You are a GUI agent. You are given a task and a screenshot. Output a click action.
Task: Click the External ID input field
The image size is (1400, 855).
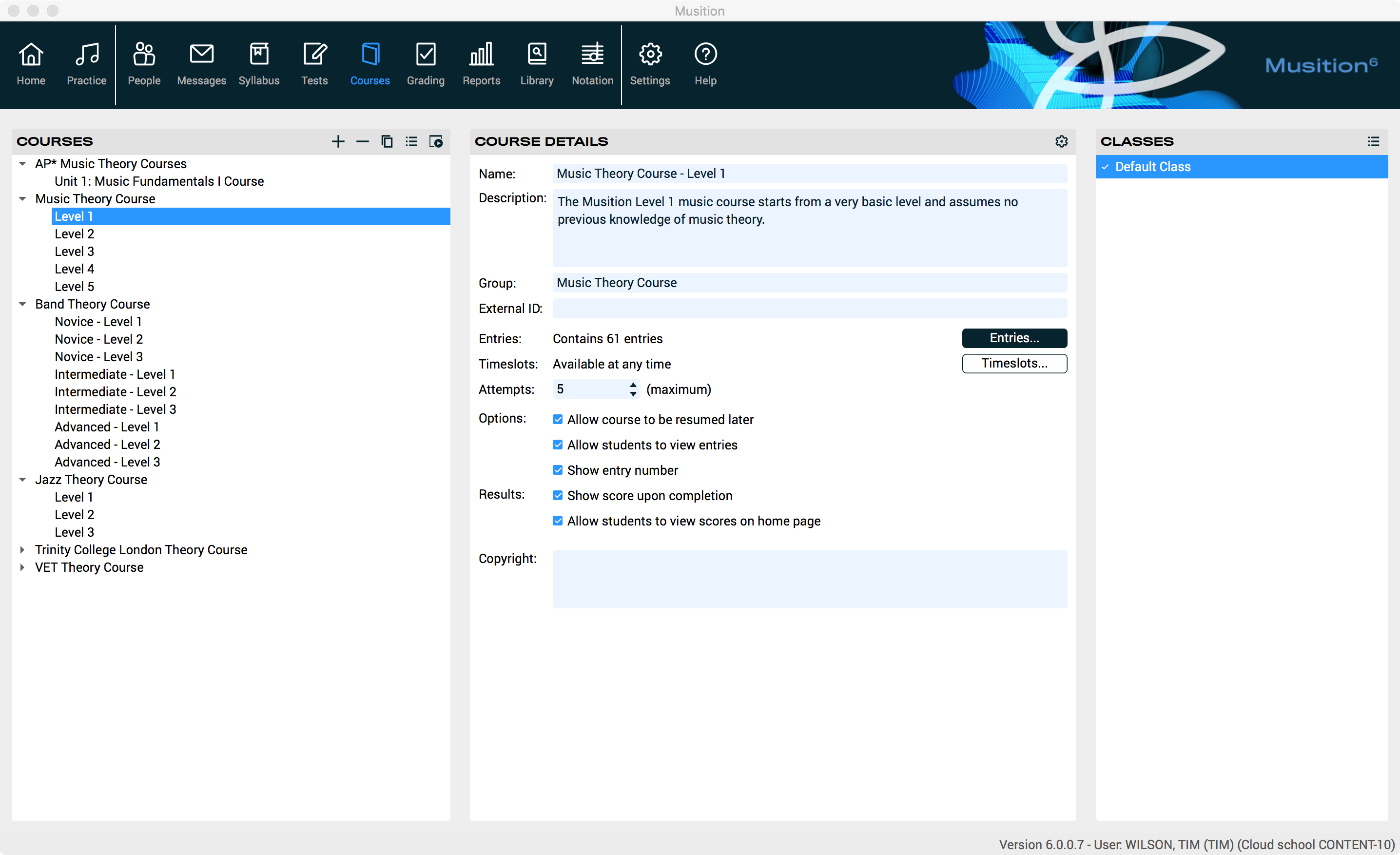point(809,309)
